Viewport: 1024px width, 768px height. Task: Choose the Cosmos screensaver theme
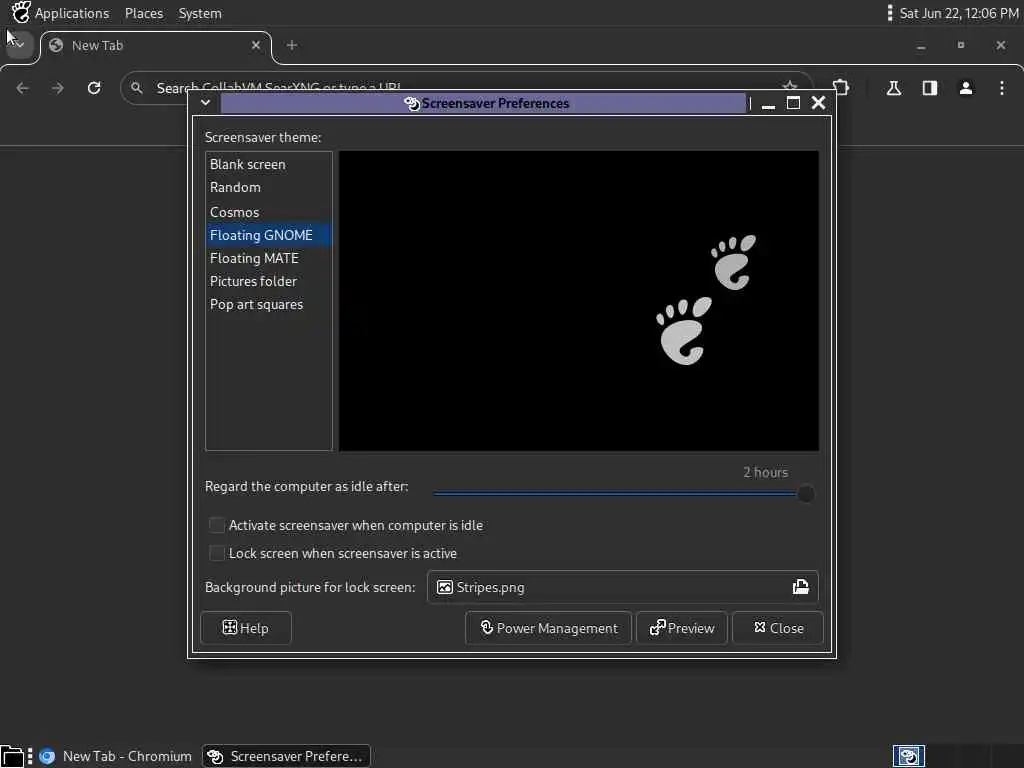[x=268, y=212]
